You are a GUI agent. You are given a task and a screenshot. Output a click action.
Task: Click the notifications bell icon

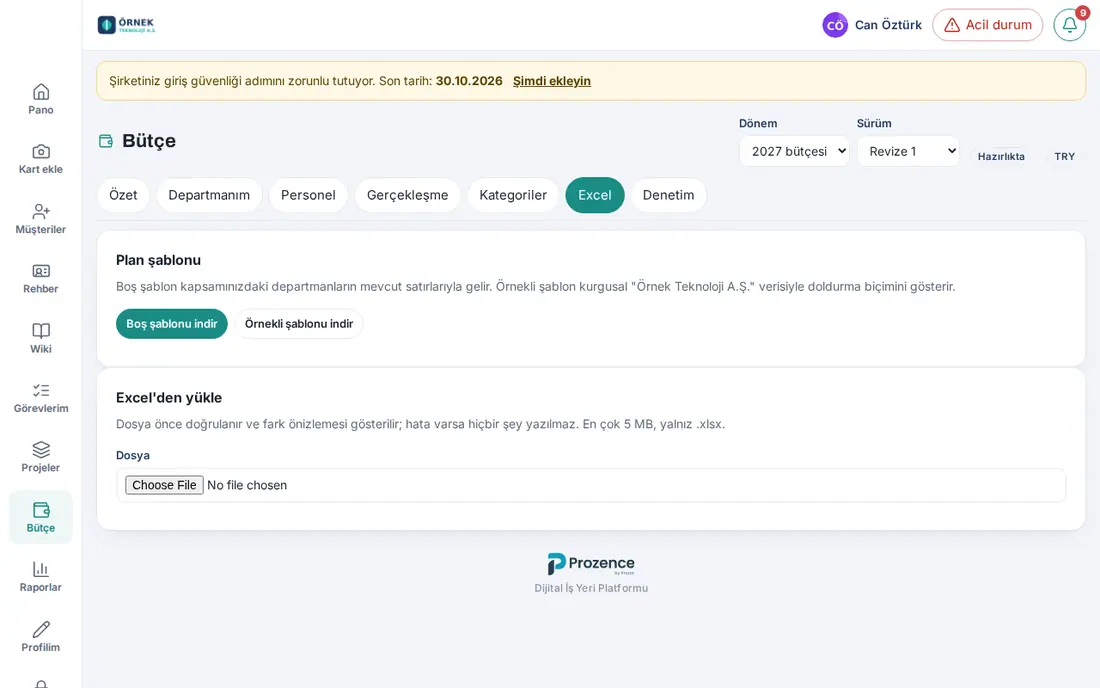1069,25
